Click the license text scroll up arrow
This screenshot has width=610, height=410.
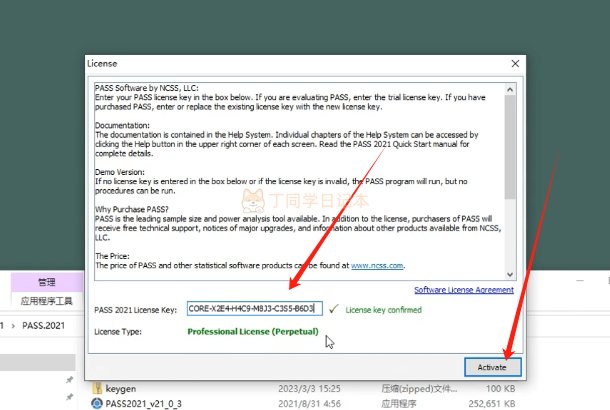click(x=510, y=89)
